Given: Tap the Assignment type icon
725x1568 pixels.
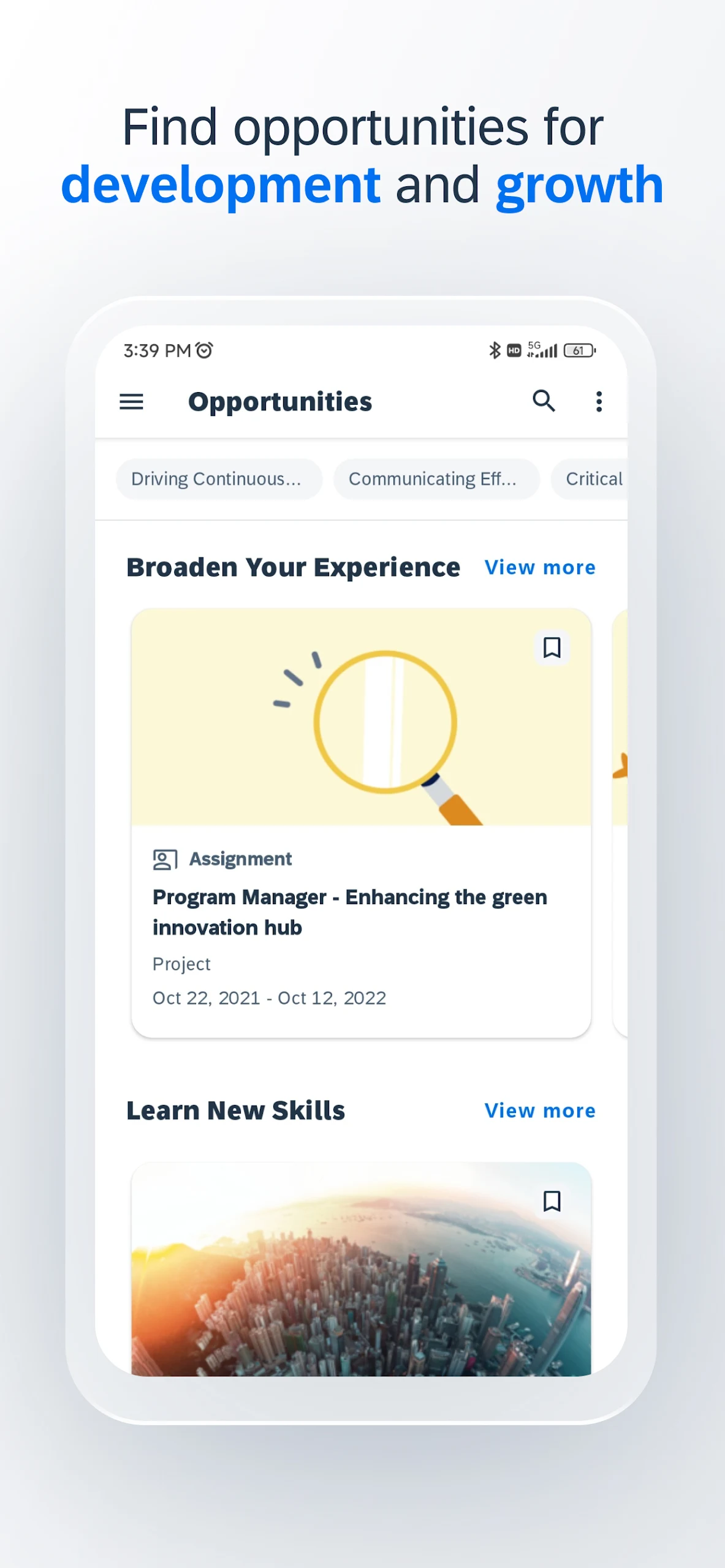Looking at the screenshot, I should tap(165, 859).
